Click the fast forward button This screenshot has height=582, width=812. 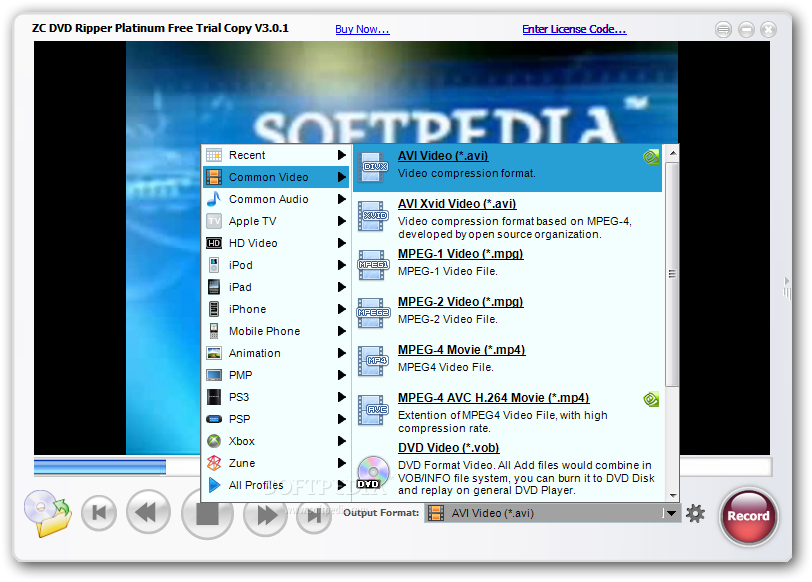pos(265,515)
